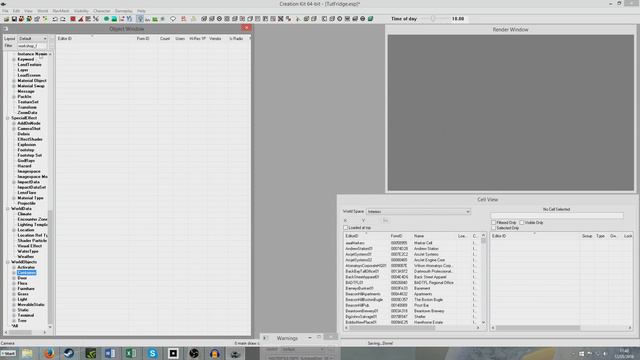Click the Render Window viewport
This screenshot has height=360, width=640.
coord(510,112)
